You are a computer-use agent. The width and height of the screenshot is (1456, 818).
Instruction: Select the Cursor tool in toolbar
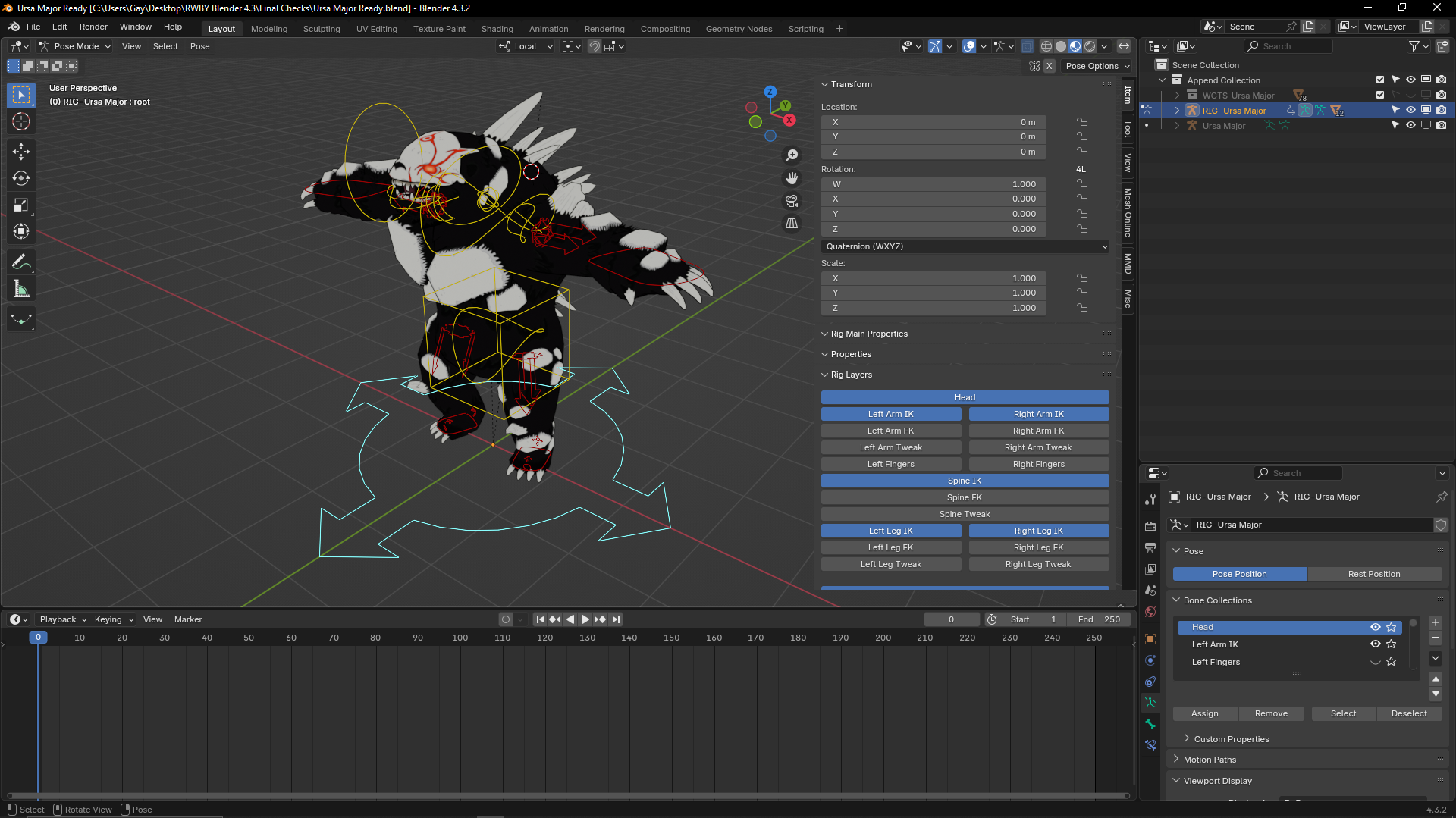click(21, 121)
